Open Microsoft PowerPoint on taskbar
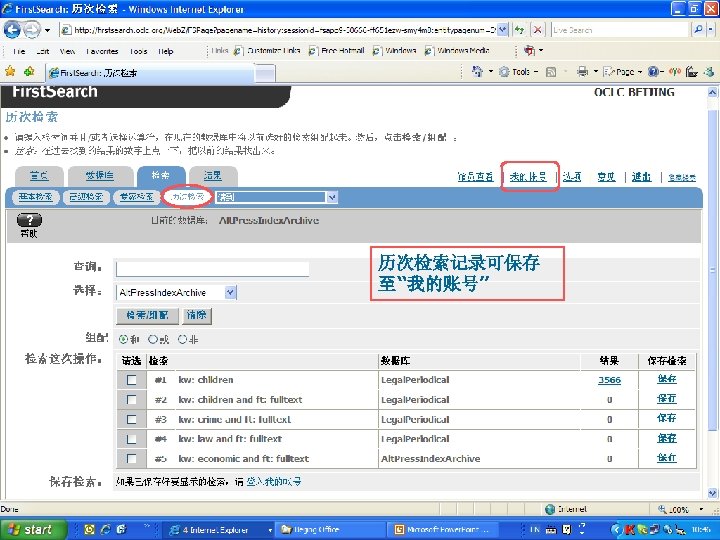720x540 pixels. pyautogui.click(x=443, y=529)
